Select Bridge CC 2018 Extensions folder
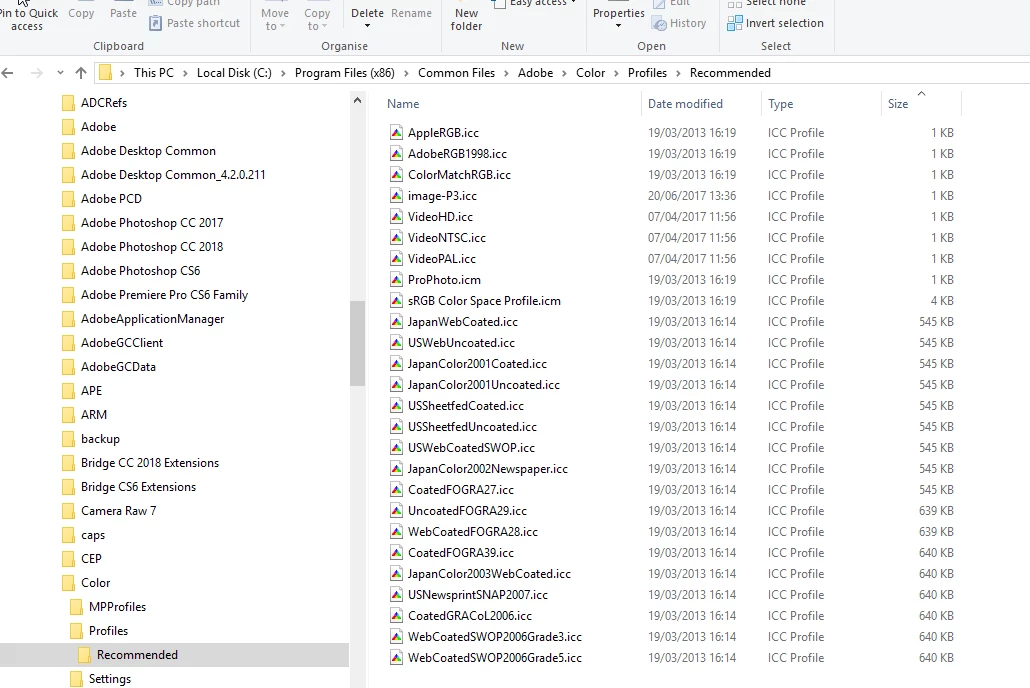1030x688 pixels. pyautogui.click(x=150, y=463)
